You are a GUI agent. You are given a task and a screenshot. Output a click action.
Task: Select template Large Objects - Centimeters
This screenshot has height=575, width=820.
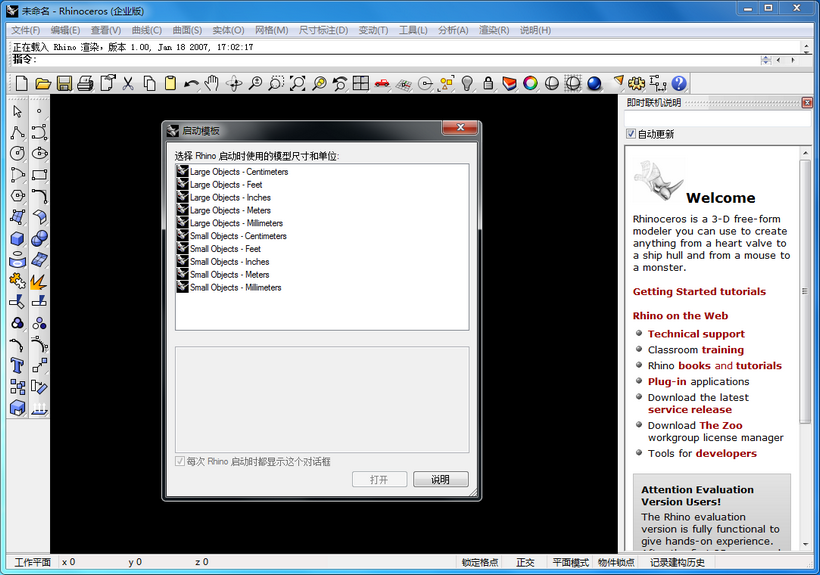click(x=232, y=171)
